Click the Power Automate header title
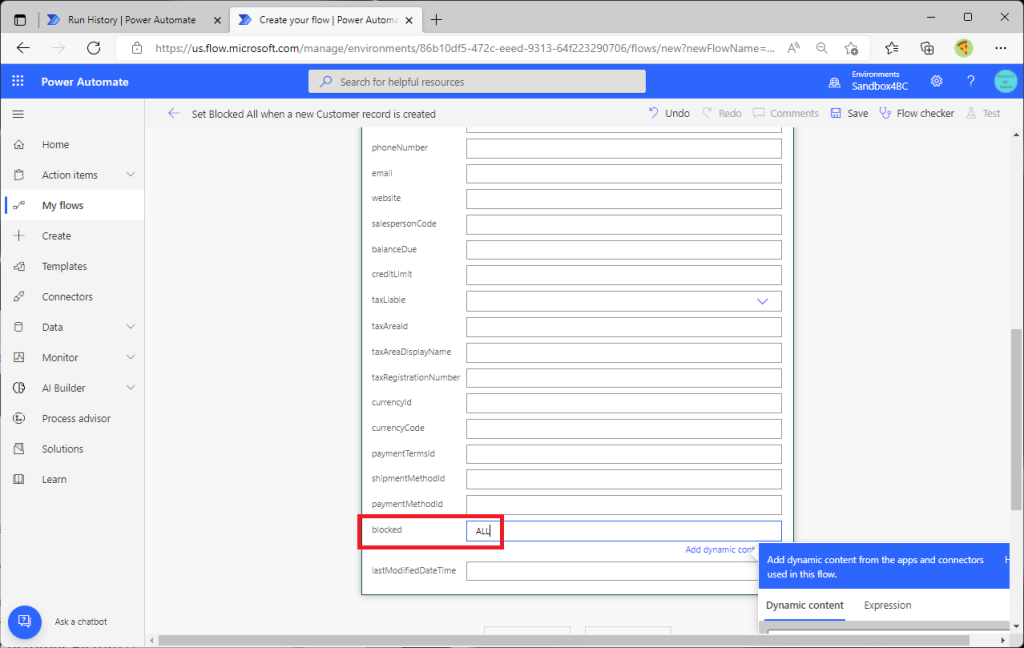The width and height of the screenshot is (1024, 648). (x=85, y=82)
